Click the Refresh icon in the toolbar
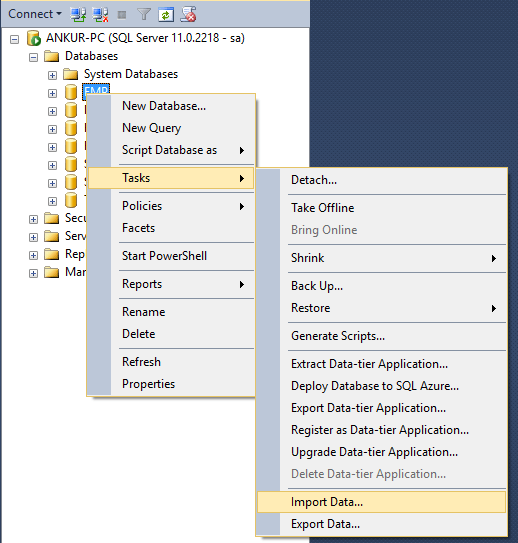The height and width of the screenshot is (543, 518). click(166, 15)
